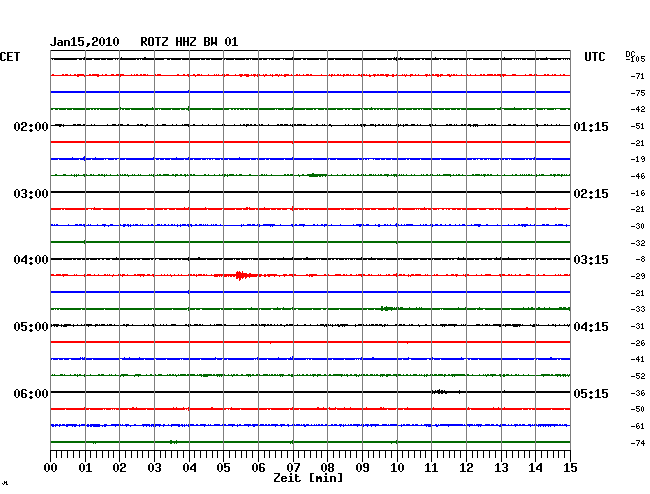
Task: Select the 00 minute axis tick label
Action: click(x=51, y=468)
